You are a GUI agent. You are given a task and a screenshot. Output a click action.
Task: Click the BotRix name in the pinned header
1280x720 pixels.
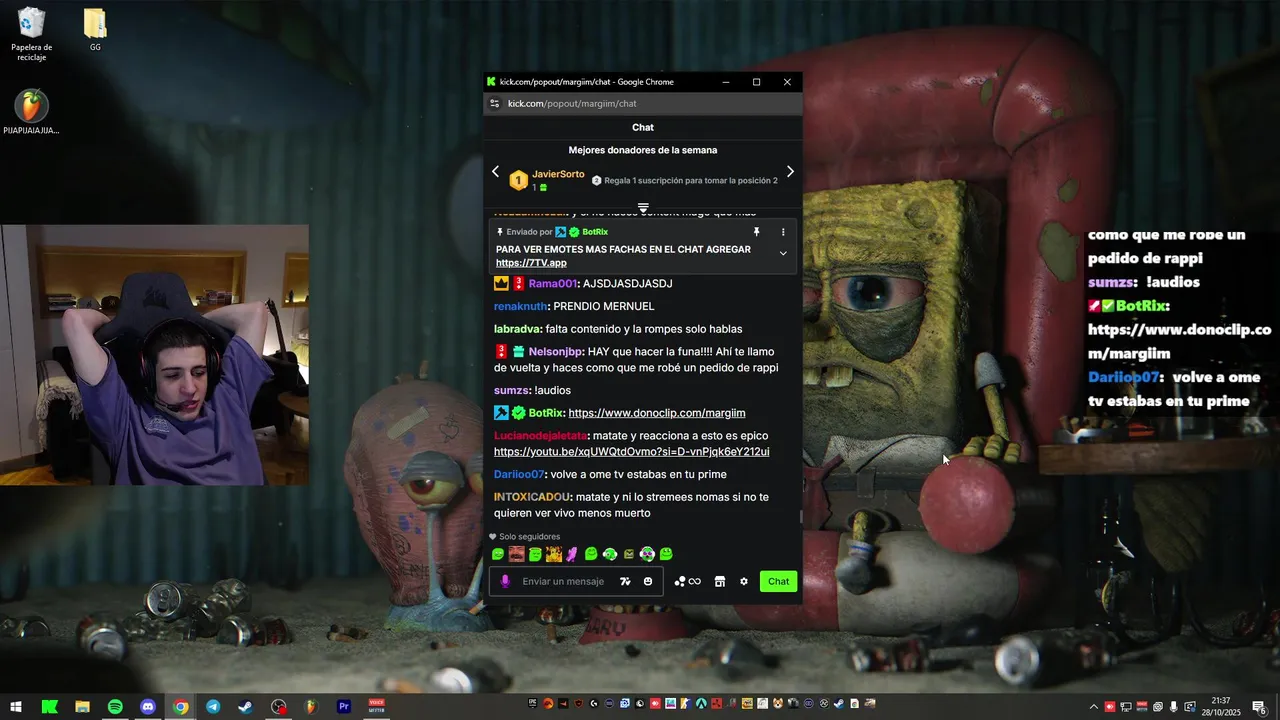pos(594,232)
